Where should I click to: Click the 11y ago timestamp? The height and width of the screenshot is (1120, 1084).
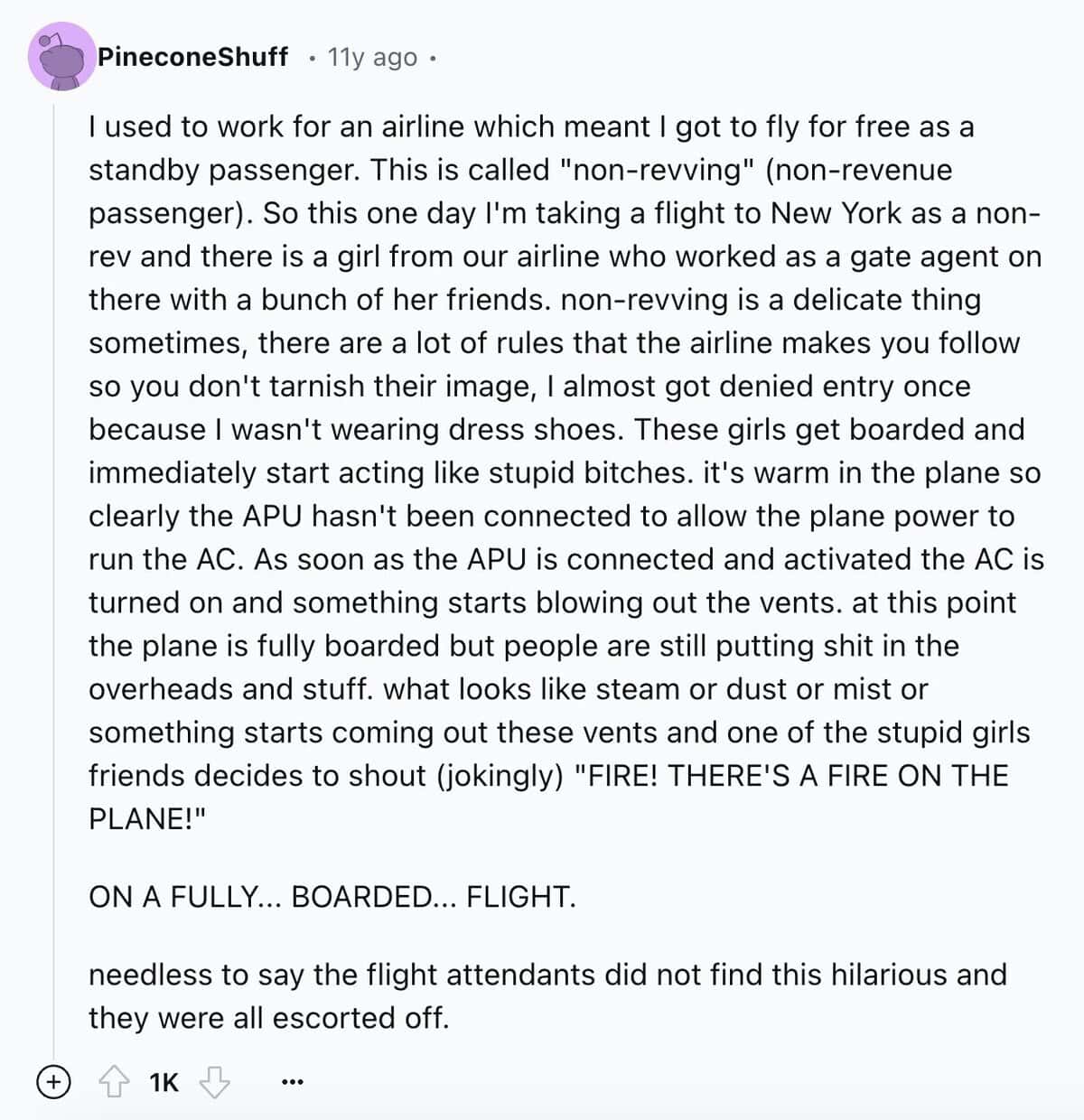pyautogui.click(x=370, y=57)
